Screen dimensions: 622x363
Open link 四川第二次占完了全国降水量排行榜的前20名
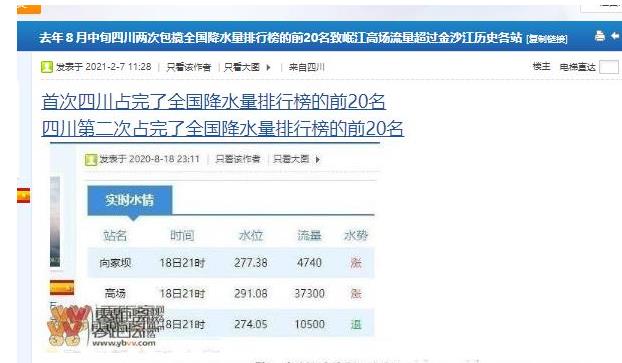point(223,128)
